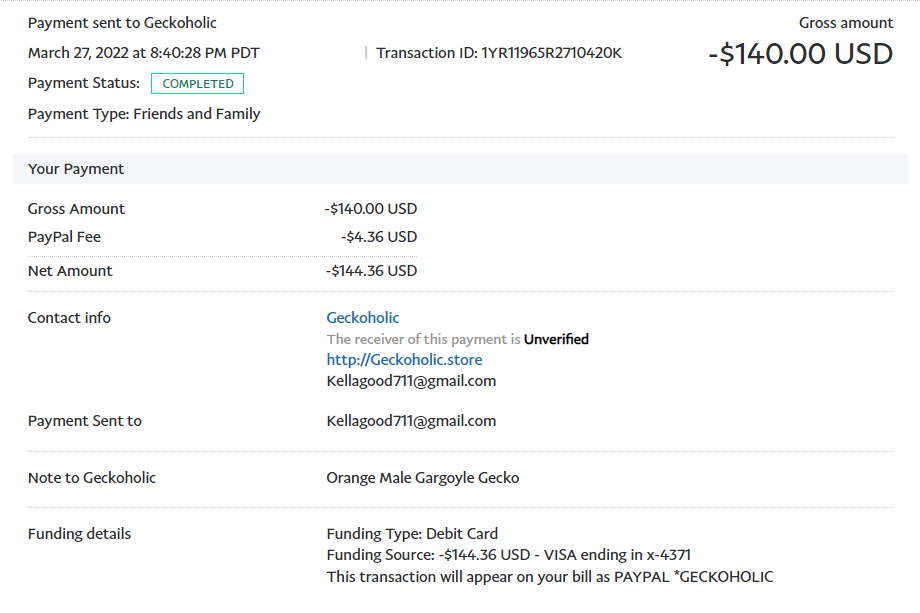Click the Unverified receiver status text
The width and height of the screenshot is (920, 613).
point(556,339)
